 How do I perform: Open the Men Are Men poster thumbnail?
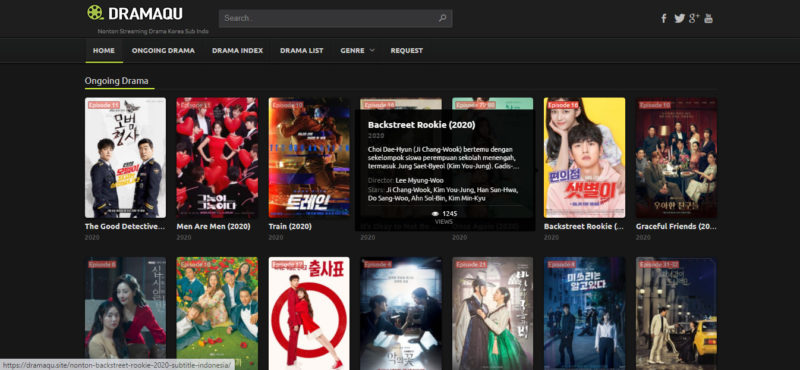coord(217,158)
